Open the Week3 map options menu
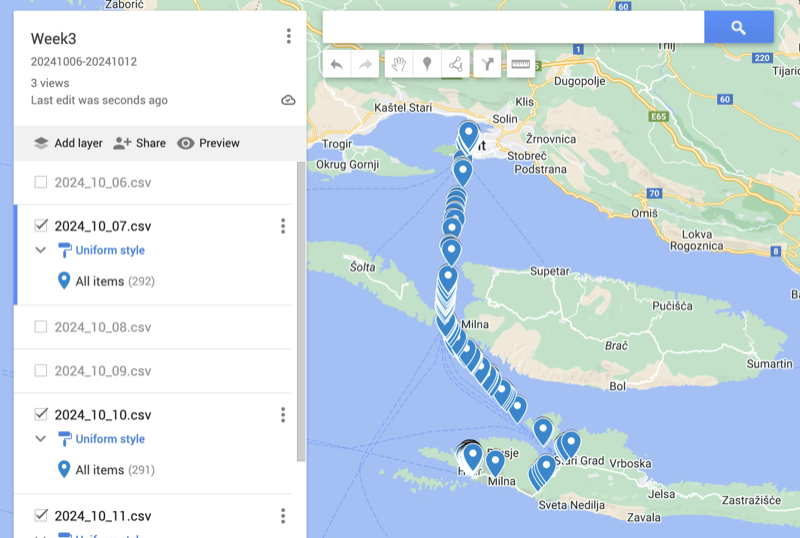This screenshot has height=538, width=800. 288,37
